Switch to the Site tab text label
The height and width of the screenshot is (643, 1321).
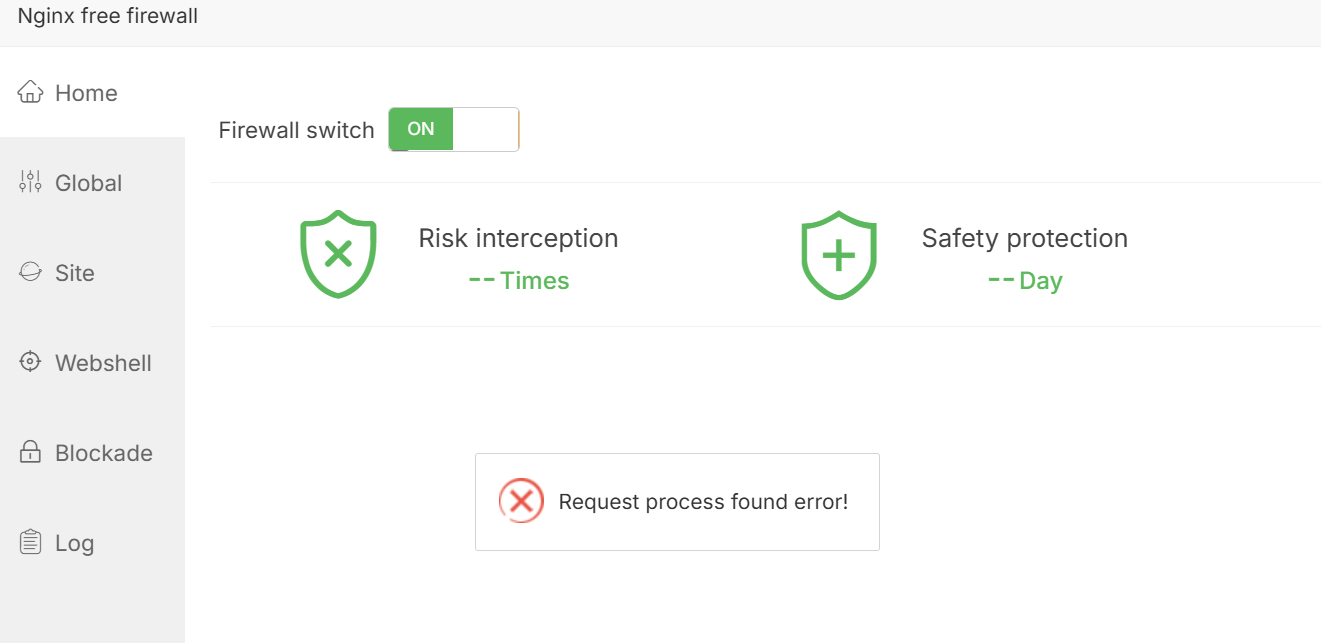point(75,273)
